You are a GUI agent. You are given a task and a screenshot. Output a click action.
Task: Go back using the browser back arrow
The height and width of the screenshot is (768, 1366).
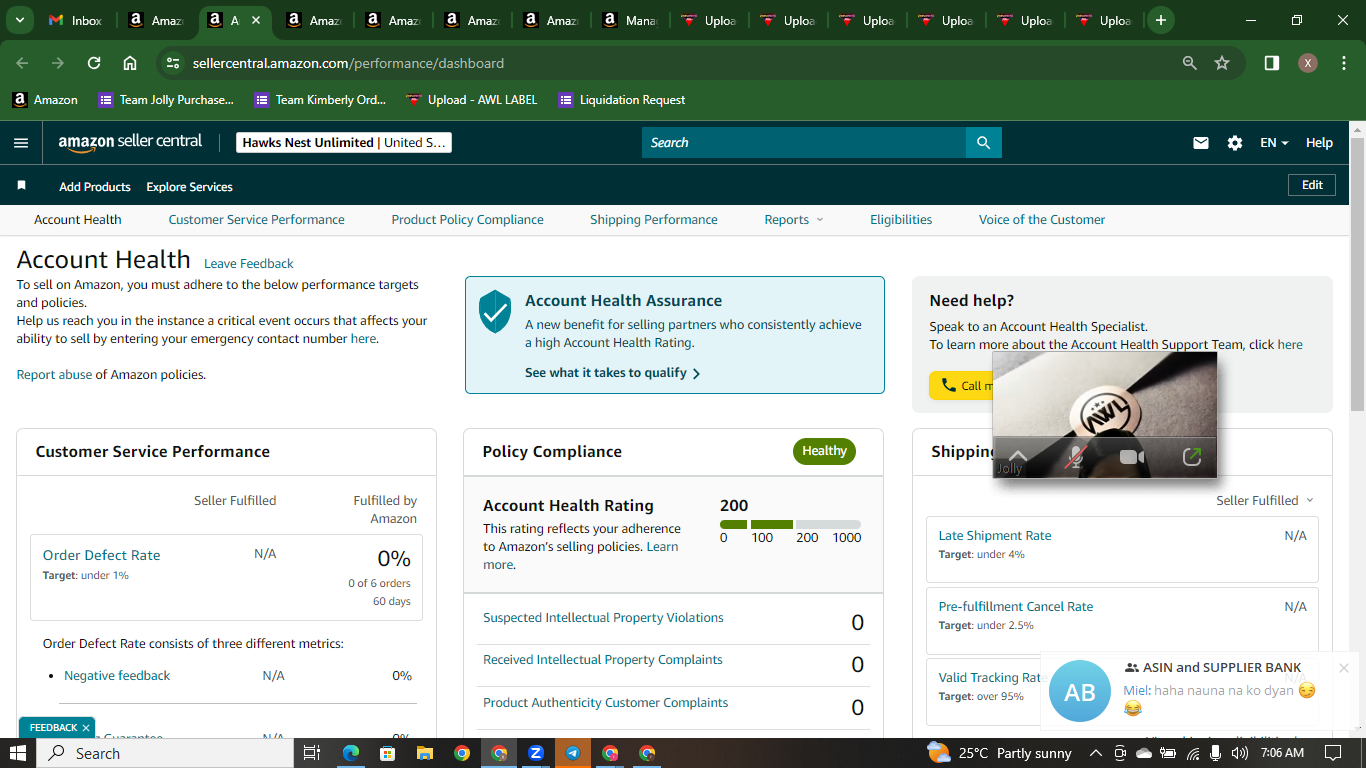(x=22, y=63)
